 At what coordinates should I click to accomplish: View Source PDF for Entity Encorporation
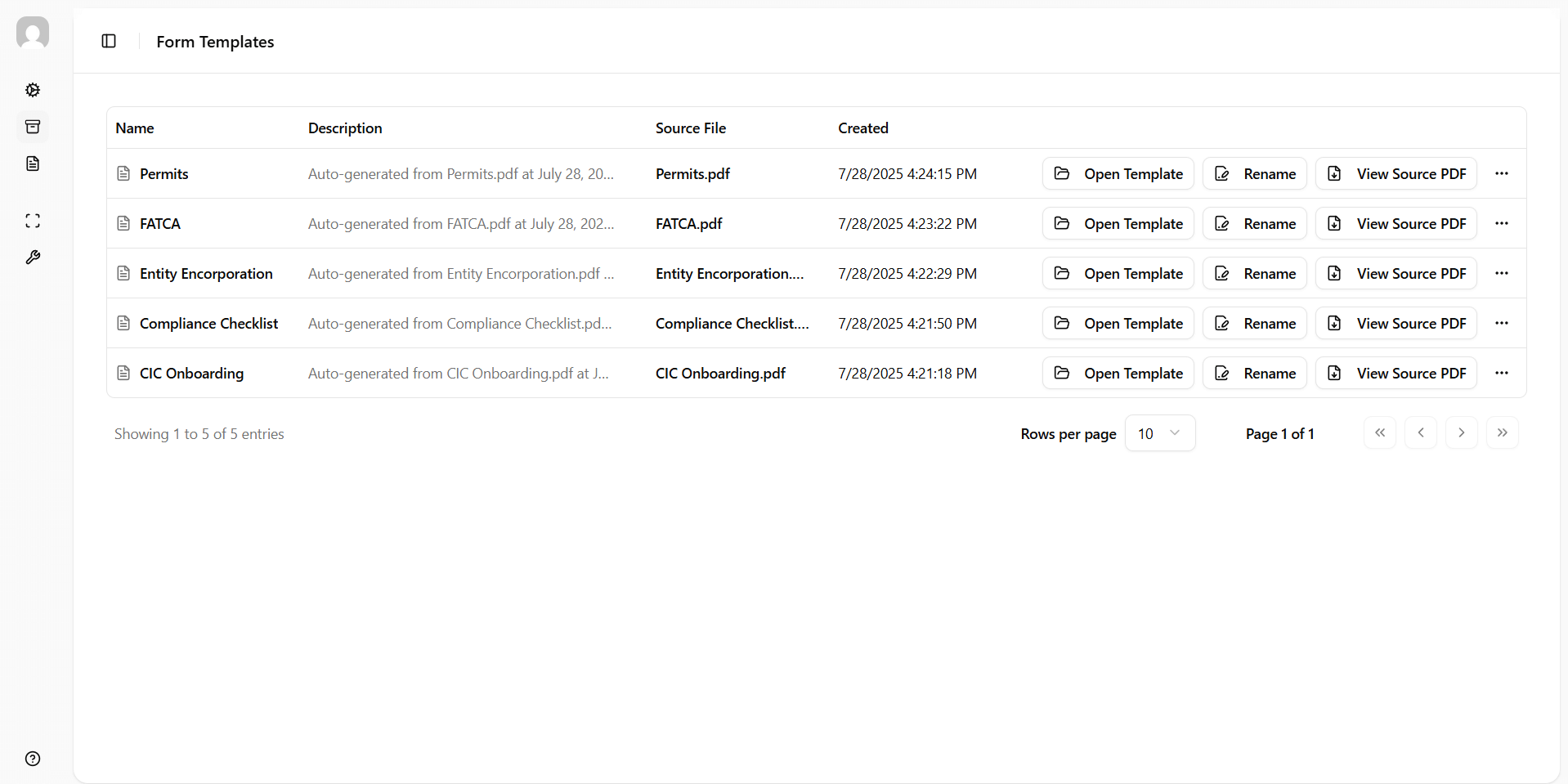tap(1396, 273)
